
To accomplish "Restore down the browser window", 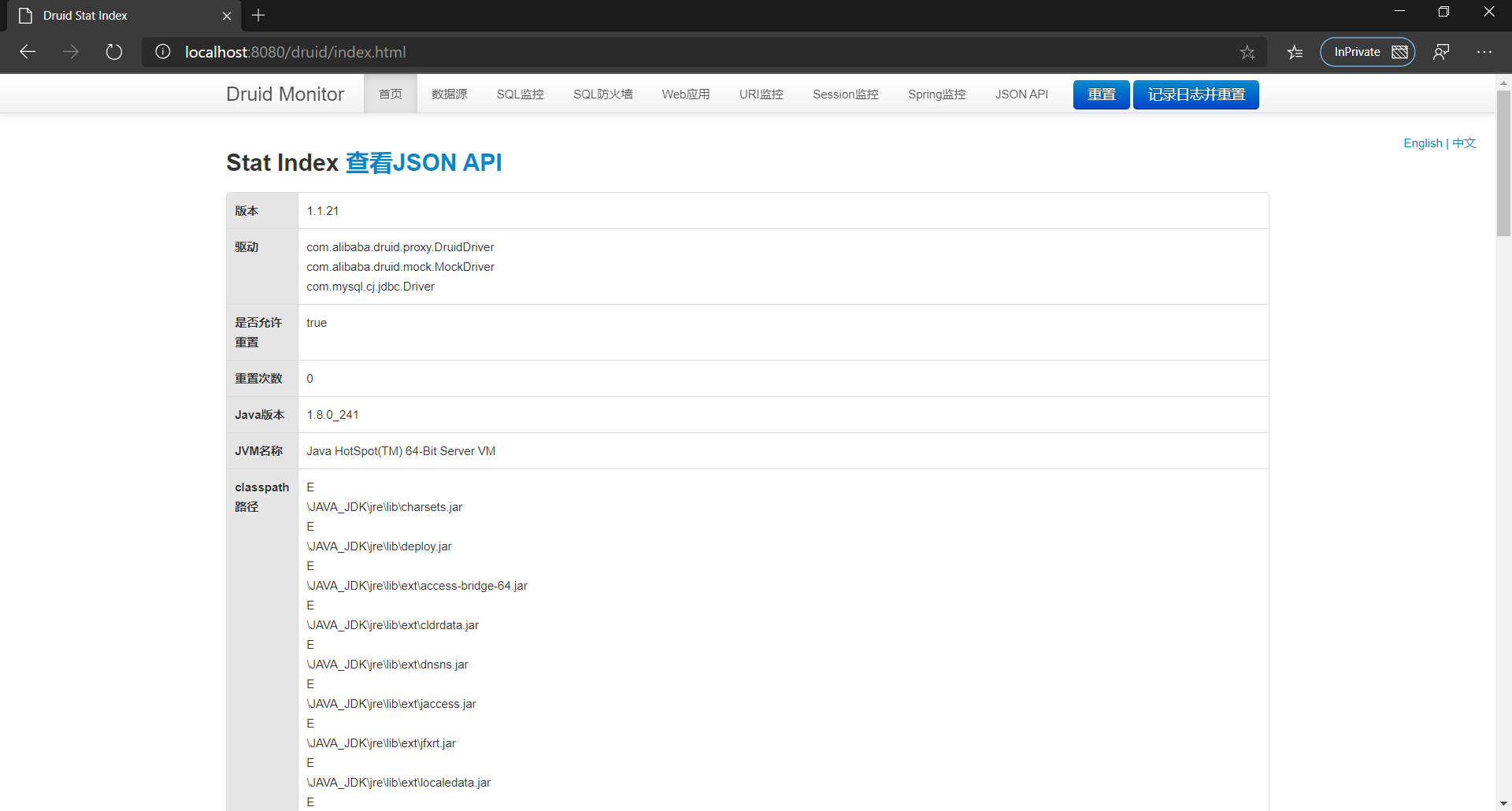I will (1443, 12).
